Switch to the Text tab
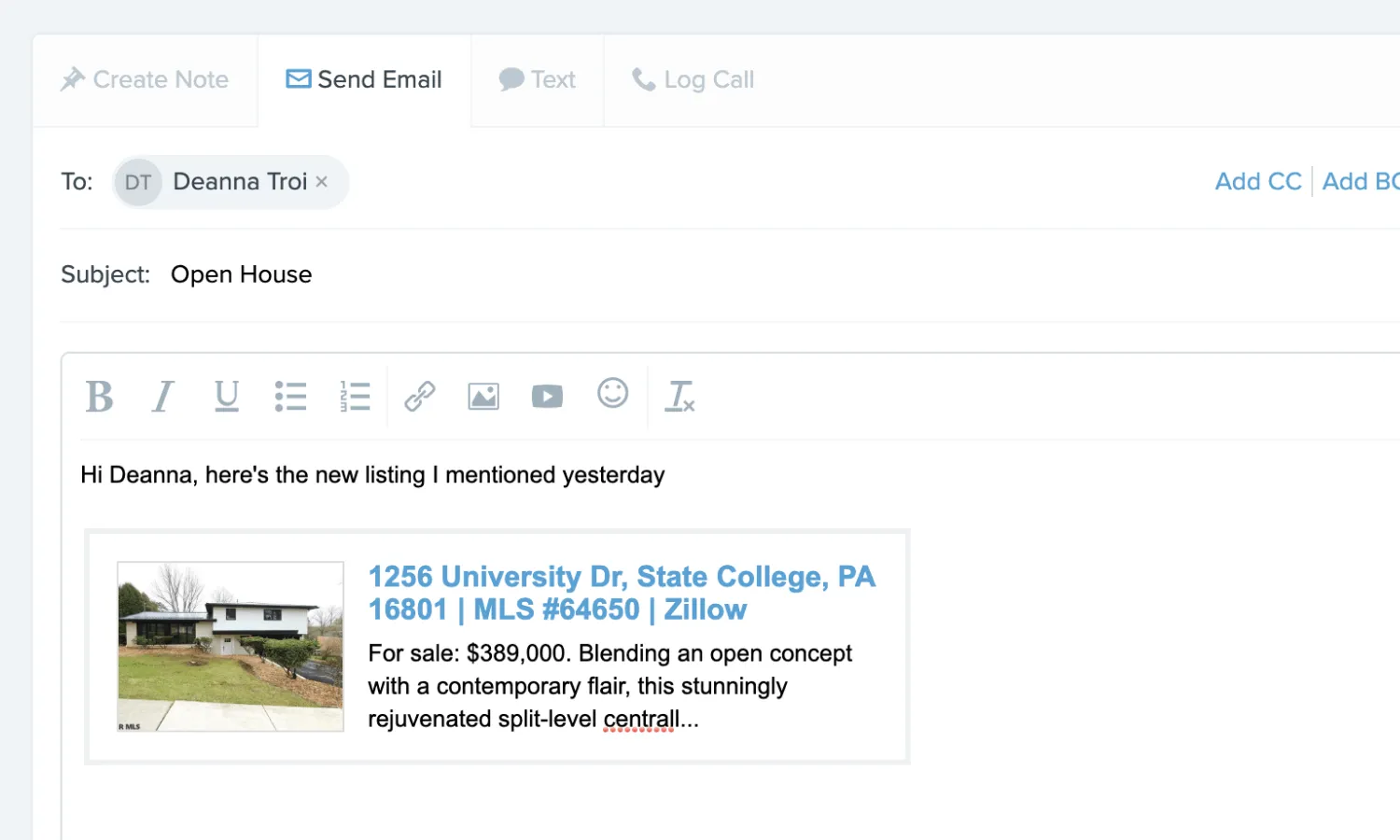The image size is (1400, 840). (538, 79)
